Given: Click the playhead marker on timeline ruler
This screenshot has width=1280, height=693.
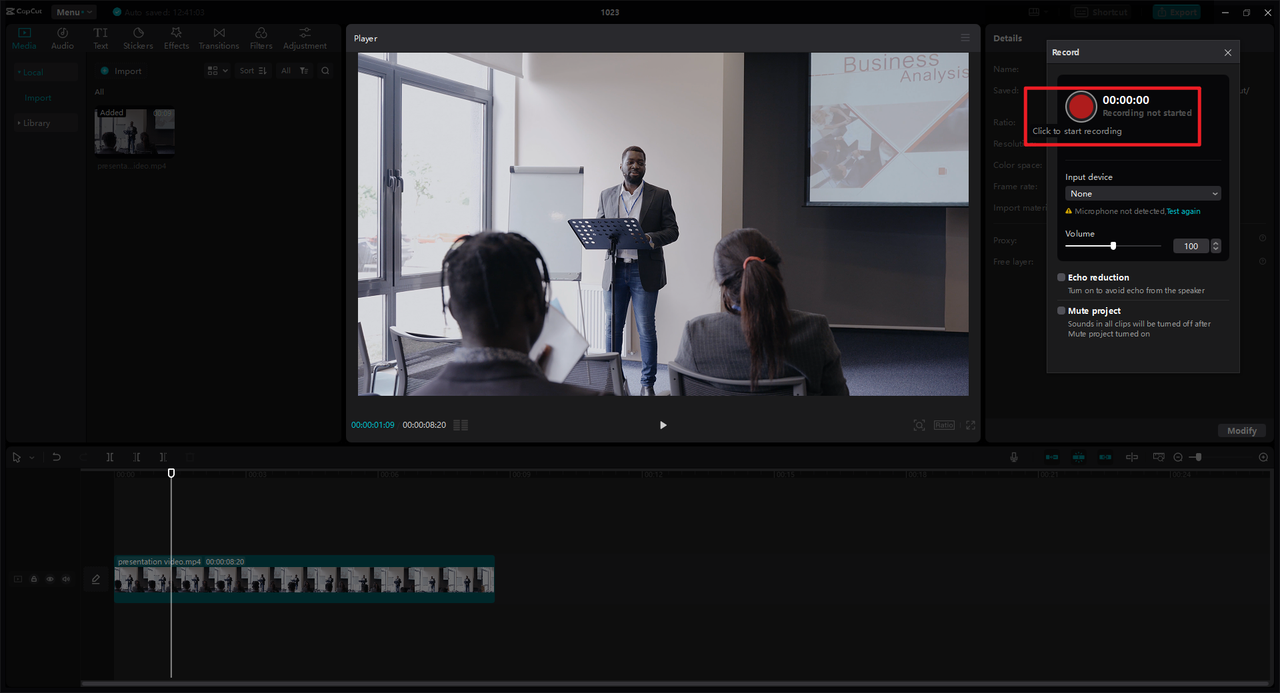Looking at the screenshot, I should pyautogui.click(x=171, y=473).
